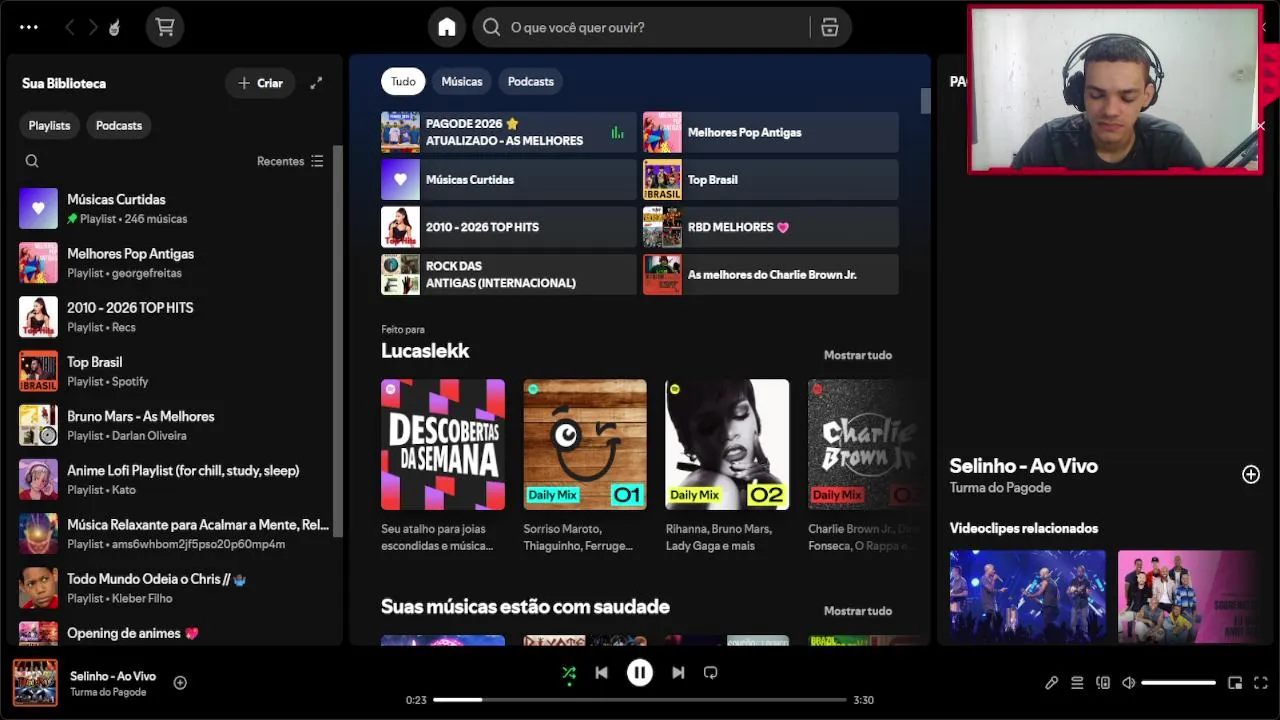
Task: Expand the library to full view
Action: 316,83
